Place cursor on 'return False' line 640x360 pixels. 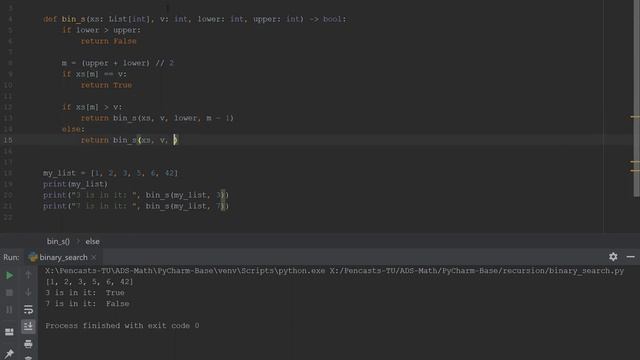109,41
